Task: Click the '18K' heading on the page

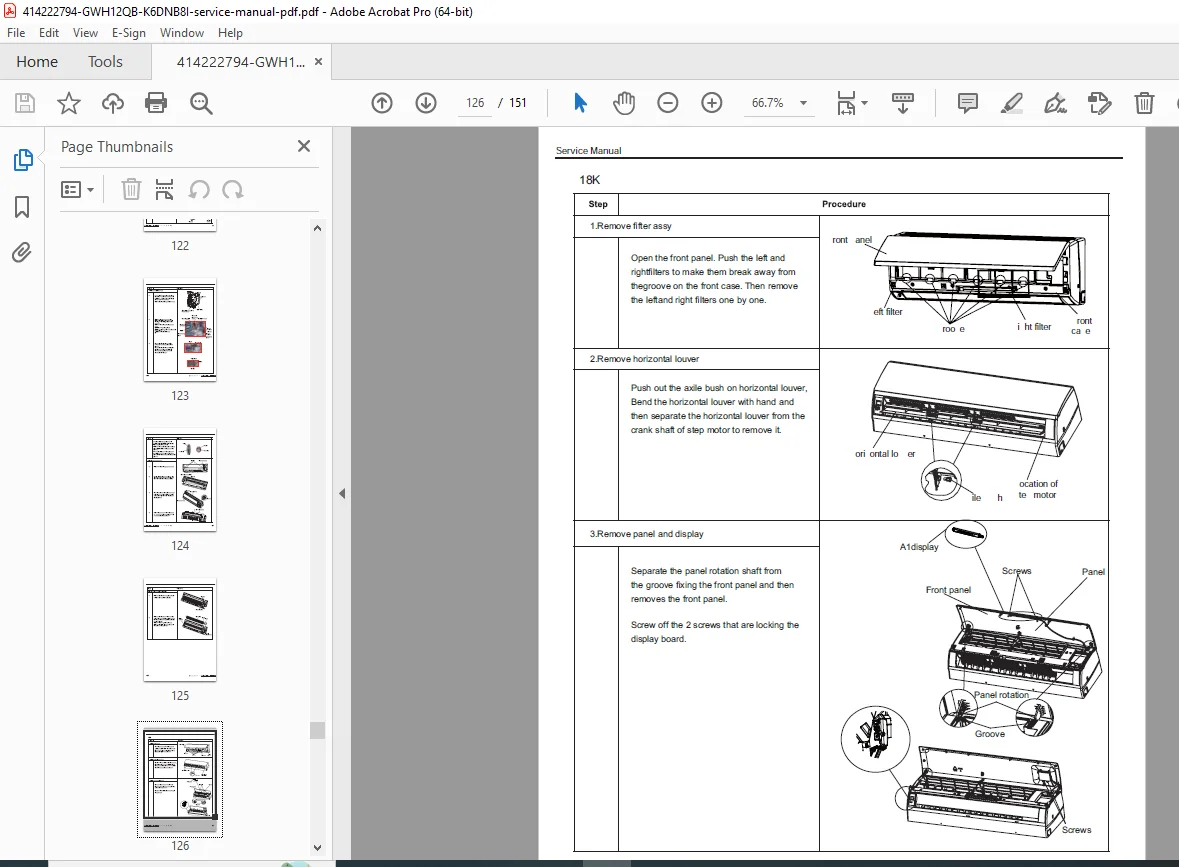Action: [590, 180]
